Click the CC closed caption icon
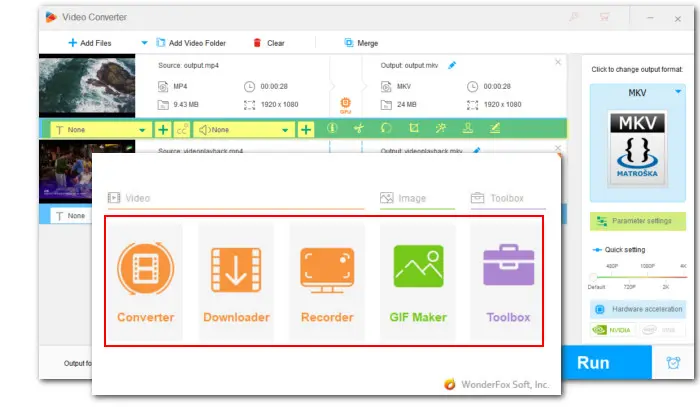The height and width of the screenshot is (407, 700). coord(182,129)
